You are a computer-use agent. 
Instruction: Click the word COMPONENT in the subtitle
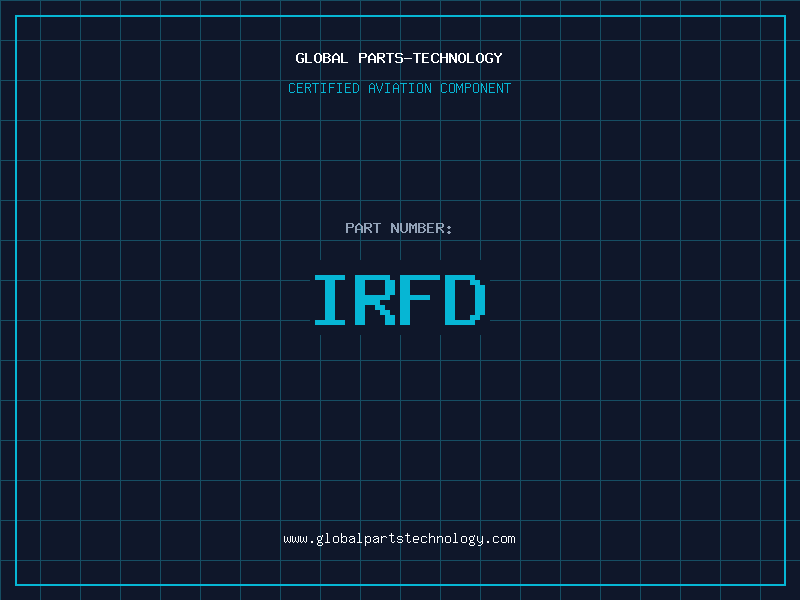pos(476,88)
